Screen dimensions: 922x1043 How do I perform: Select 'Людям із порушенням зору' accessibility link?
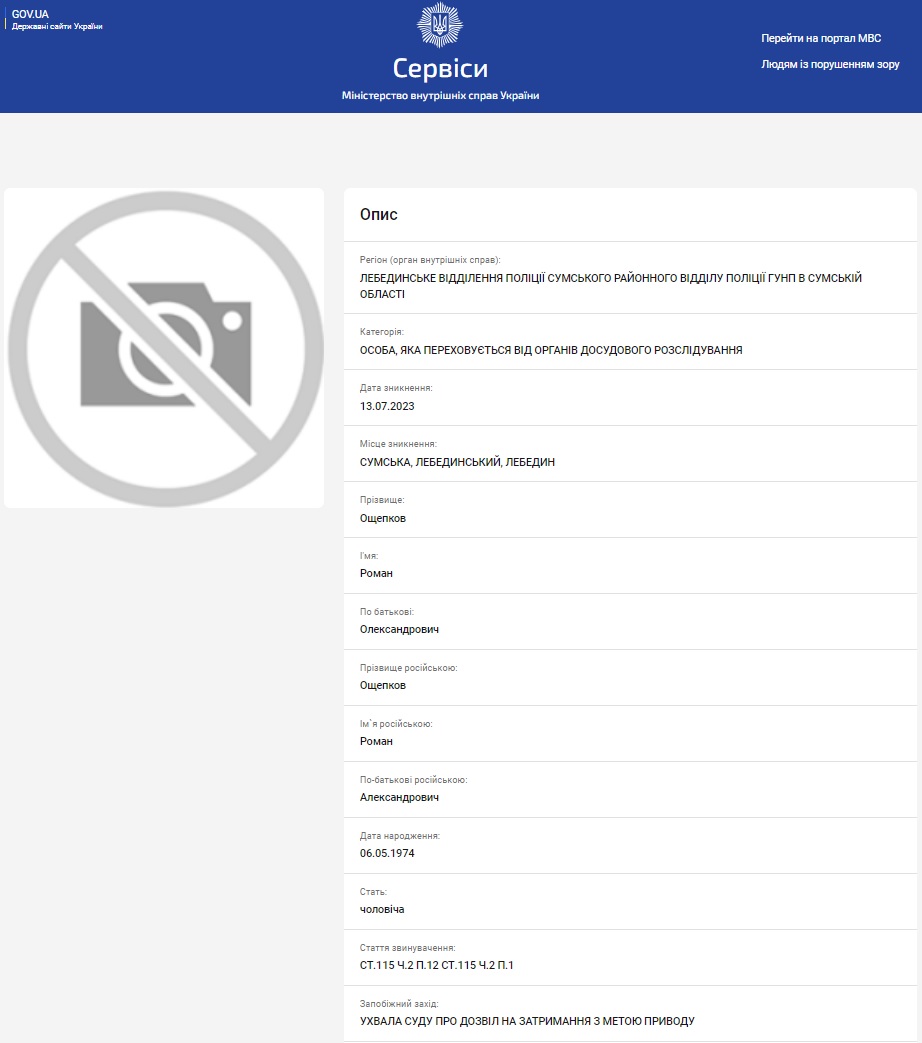click(x=830, y=64)
